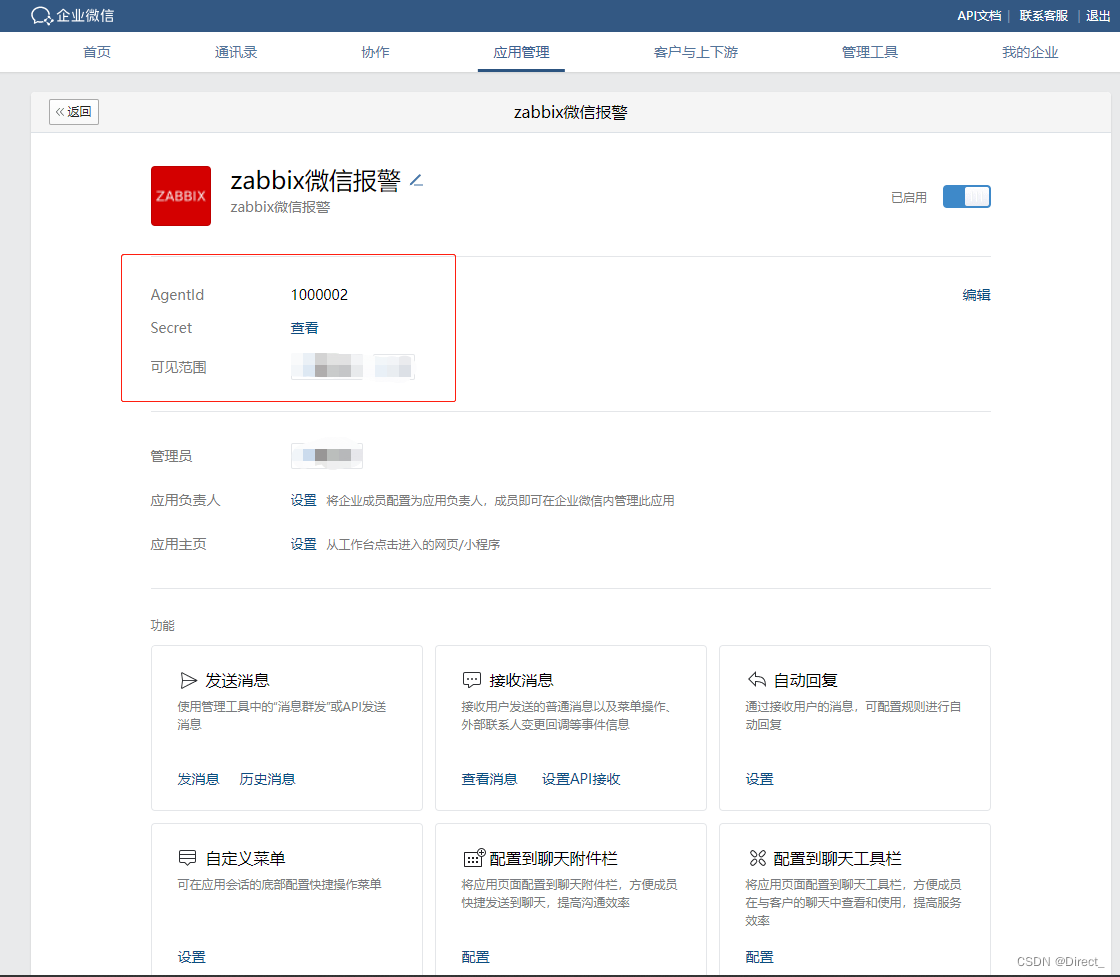Click the 接收消息 card title
The width and height of the screenshot is (1120, 977).
coord(521,681)
